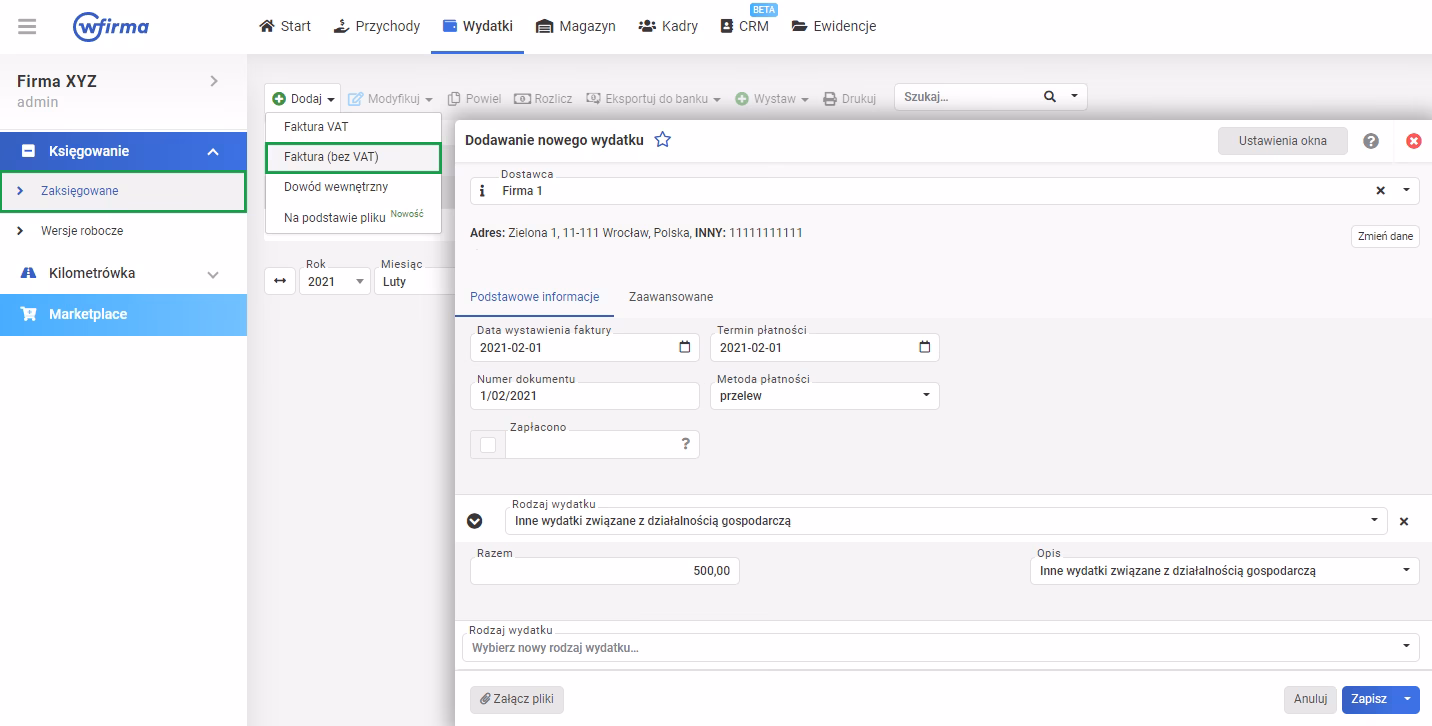Viewport: 1432px width, 726px height.
Task: Toggle the Zapłacono checkbox
Action: [488, 445]
